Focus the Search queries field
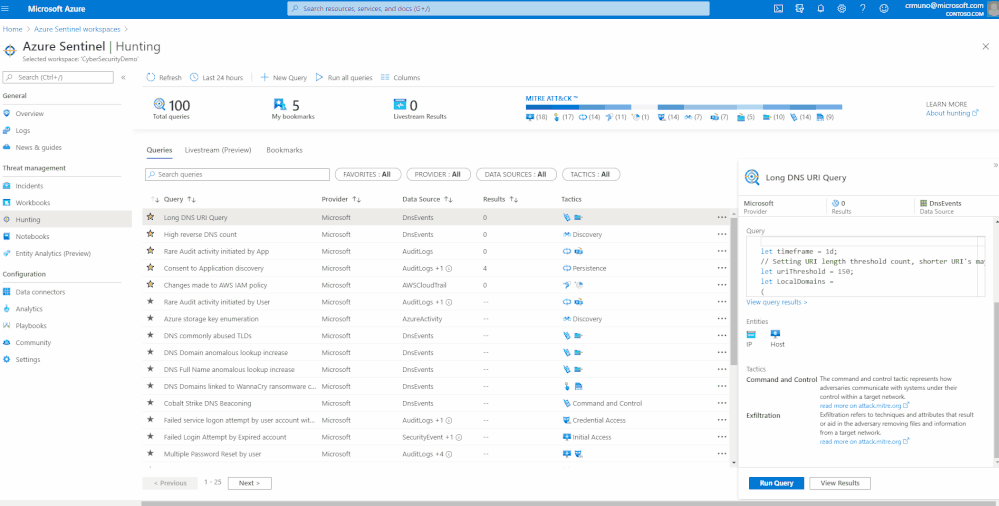 (x=237, y=174)
